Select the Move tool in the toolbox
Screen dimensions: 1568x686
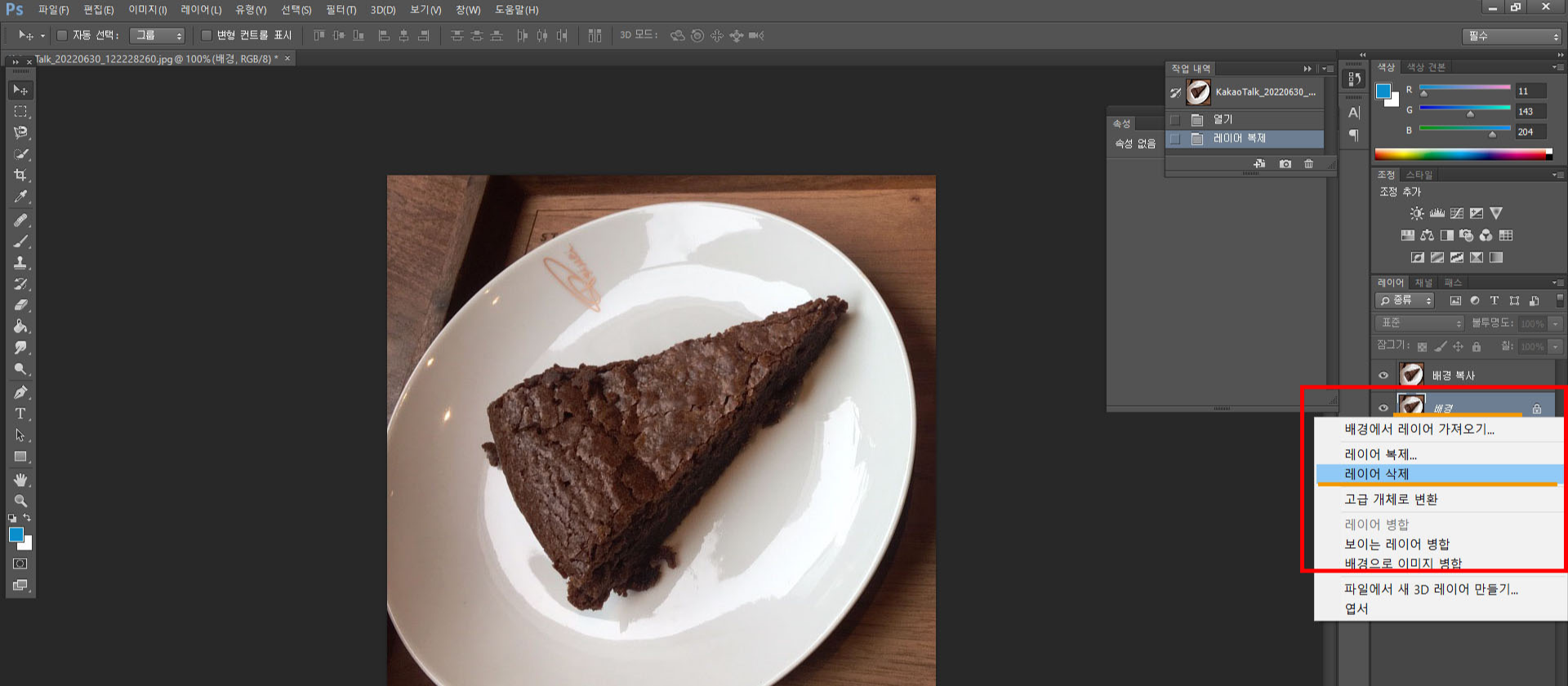(20, 90)
